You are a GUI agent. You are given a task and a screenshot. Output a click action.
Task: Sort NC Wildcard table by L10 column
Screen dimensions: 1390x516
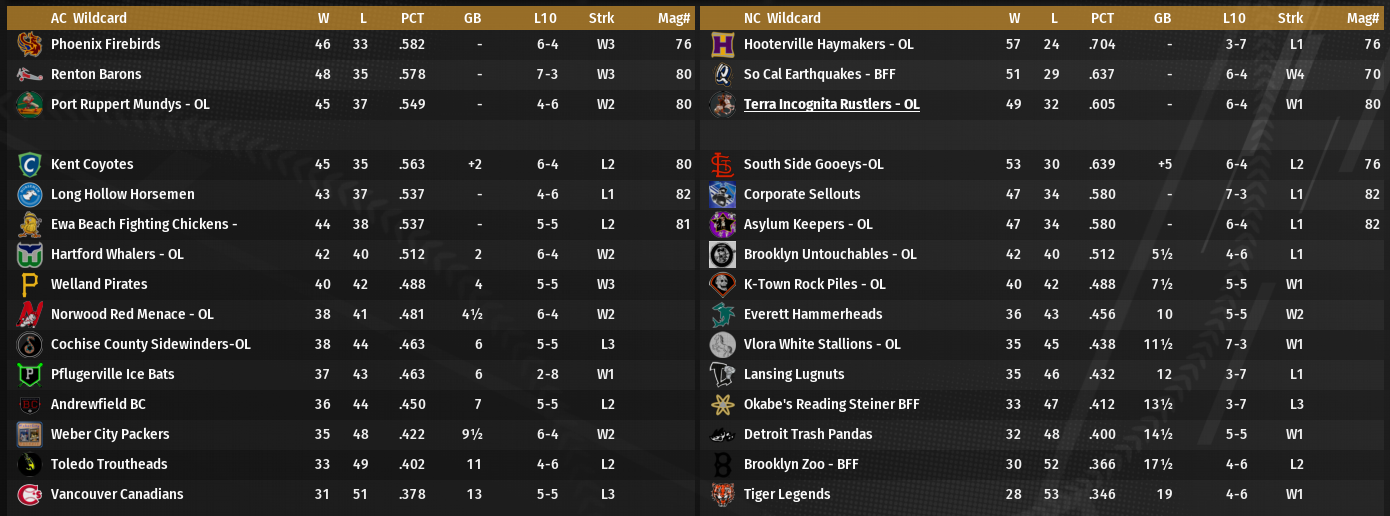point(1234,18)
